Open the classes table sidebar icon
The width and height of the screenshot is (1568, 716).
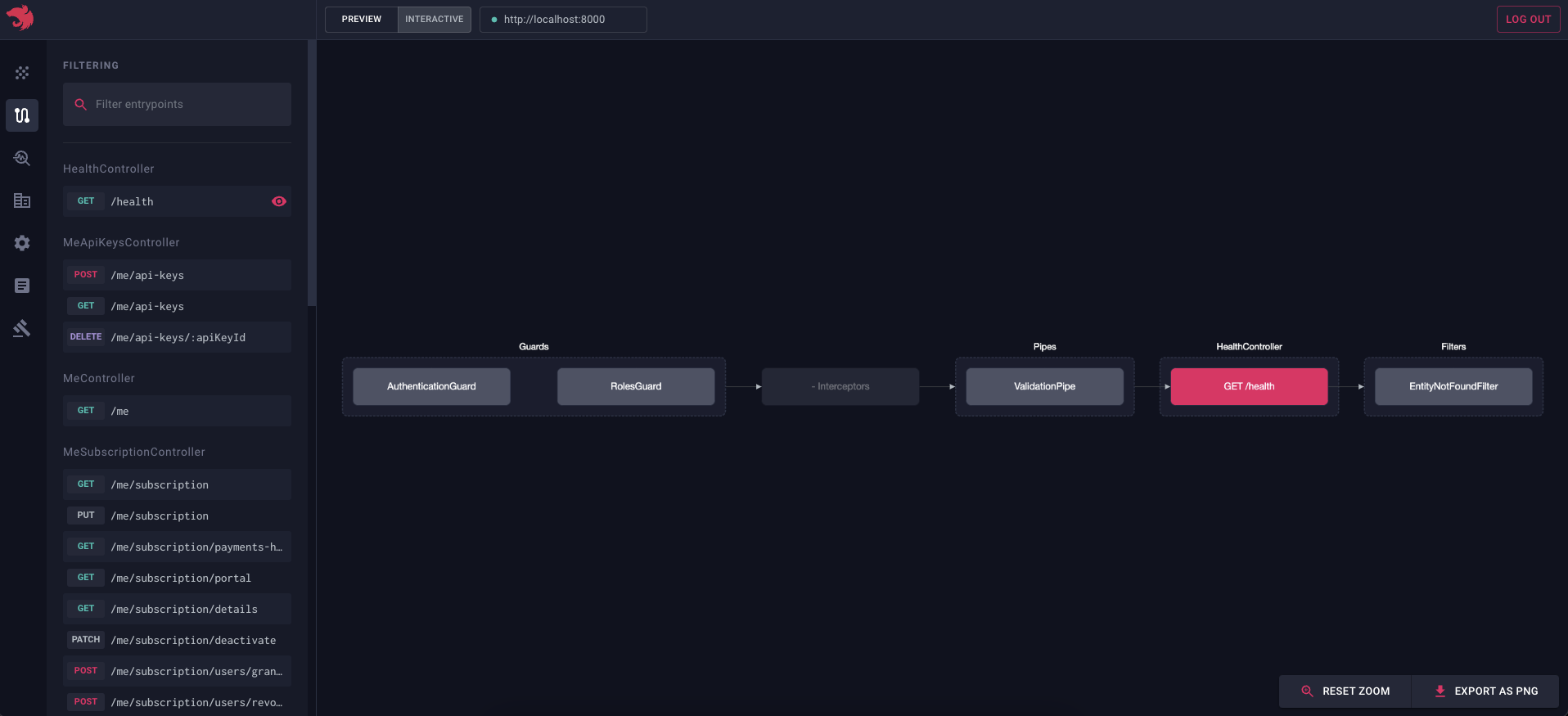[22, 200]
